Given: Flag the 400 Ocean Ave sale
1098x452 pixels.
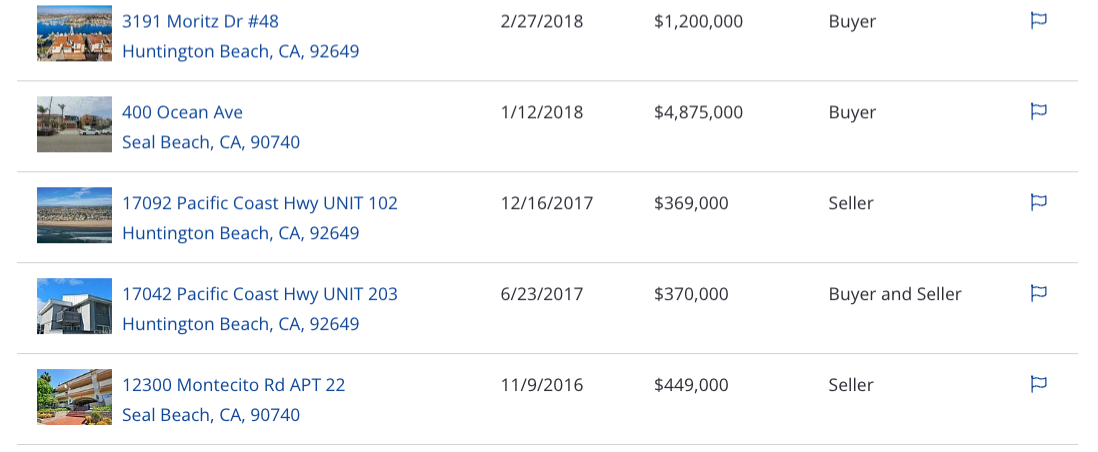Looking at the screenshot, I should point(1038,111).
